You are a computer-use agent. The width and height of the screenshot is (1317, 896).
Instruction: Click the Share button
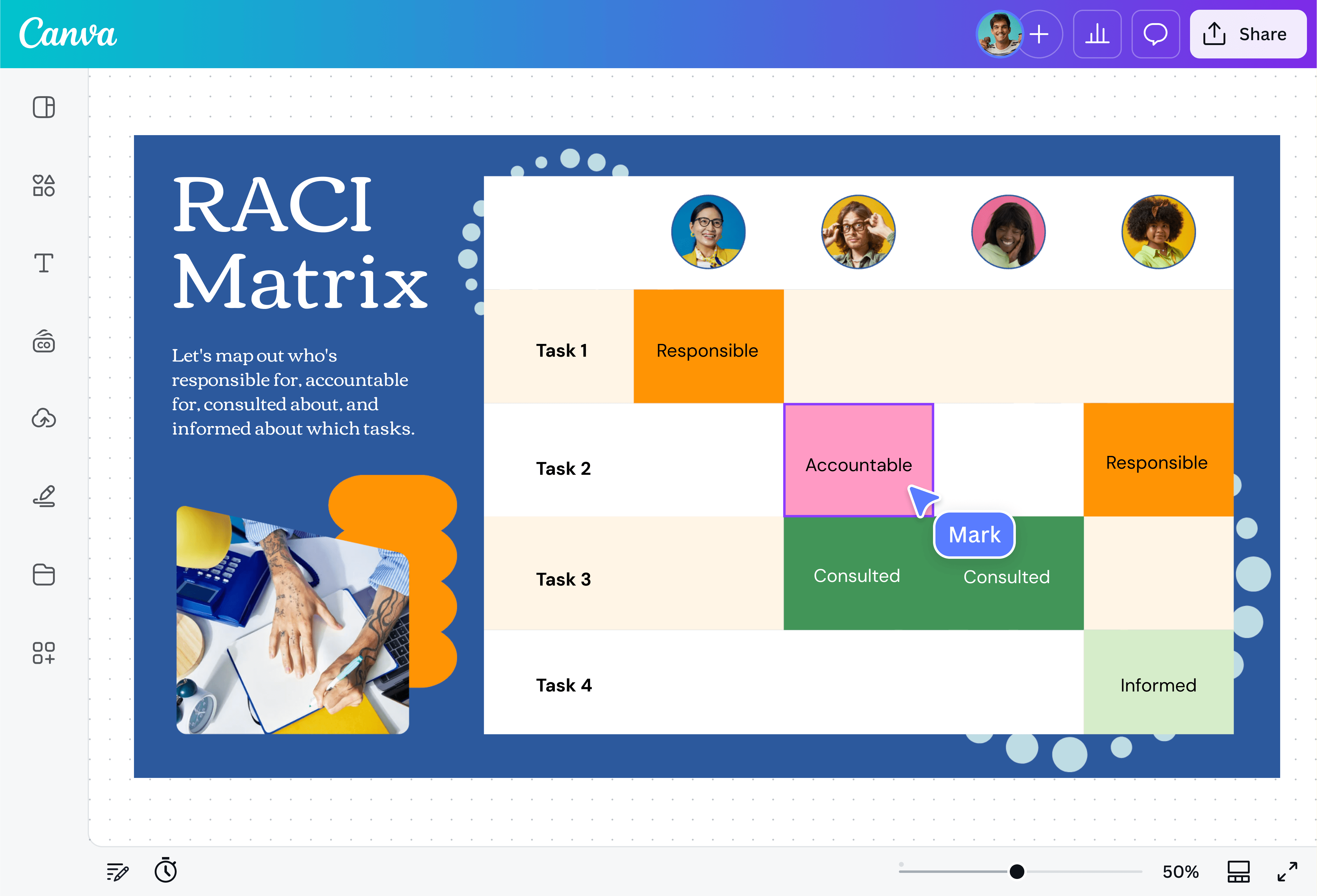pos(1248,34)
